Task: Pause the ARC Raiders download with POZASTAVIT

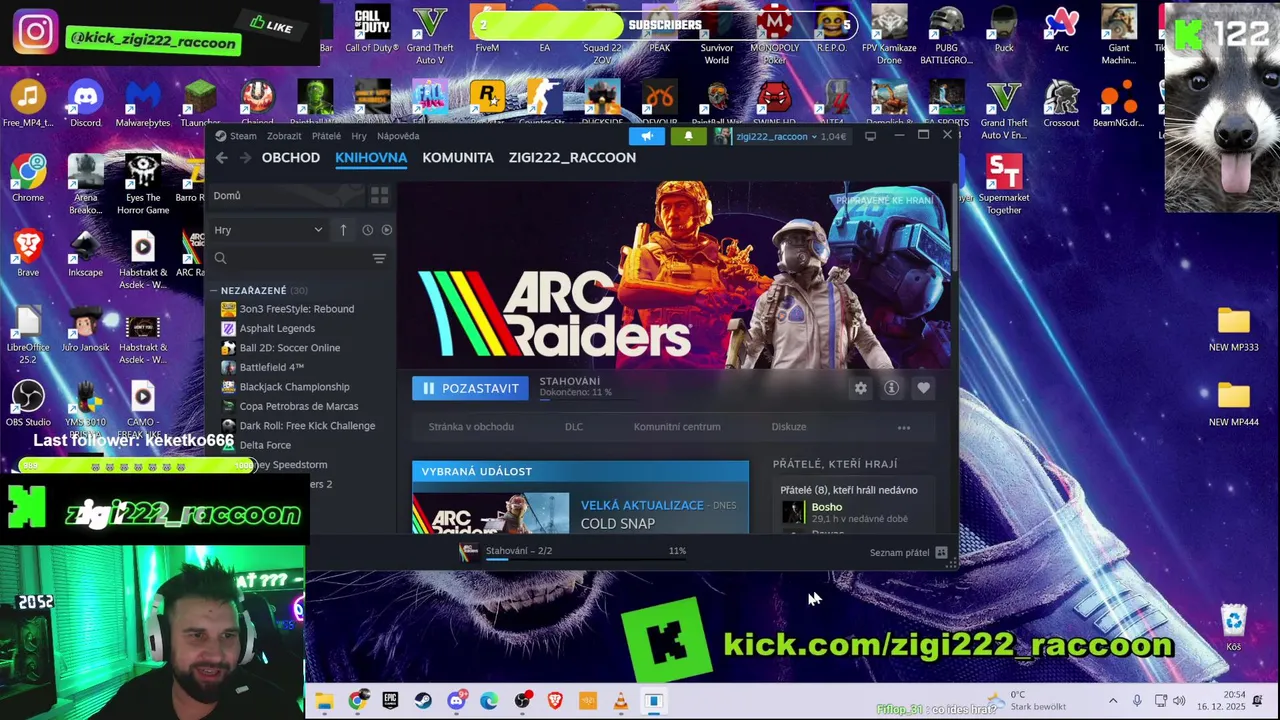Action: coord(470,388)
